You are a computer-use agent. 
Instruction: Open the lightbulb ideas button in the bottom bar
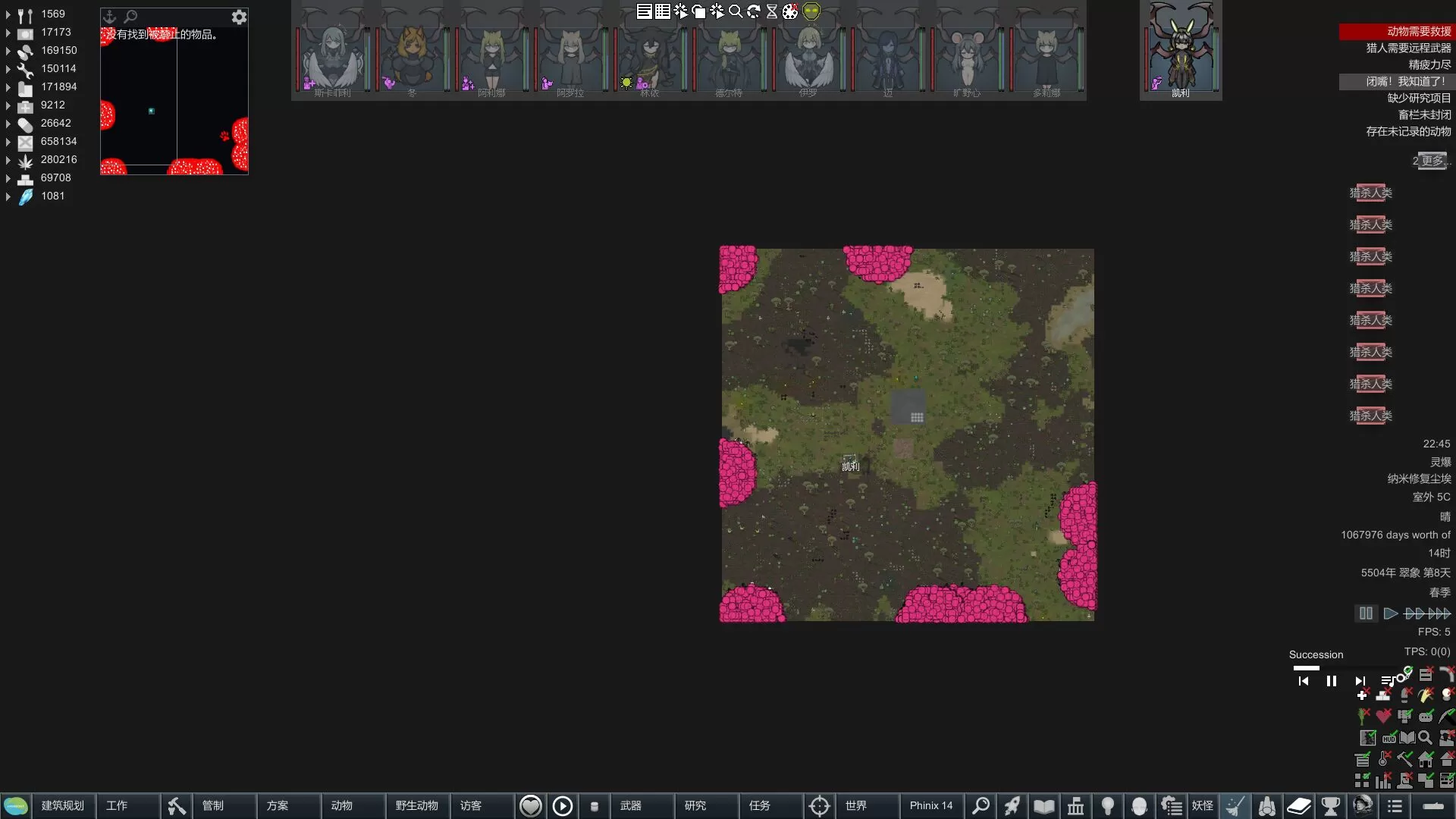click(x=1107, y=806)
